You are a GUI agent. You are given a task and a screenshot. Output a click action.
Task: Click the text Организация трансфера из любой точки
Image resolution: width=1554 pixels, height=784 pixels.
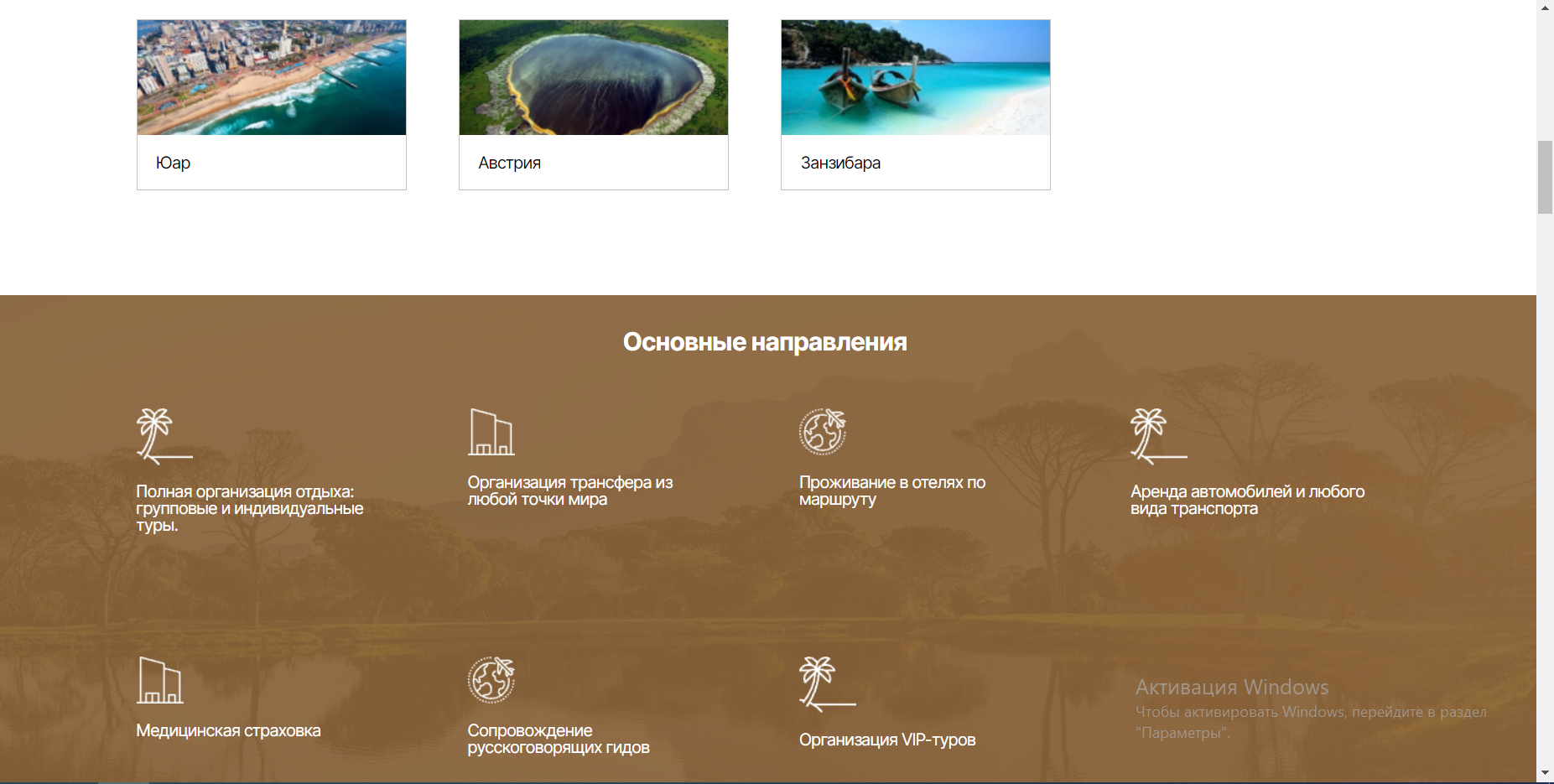coord(570,491)
